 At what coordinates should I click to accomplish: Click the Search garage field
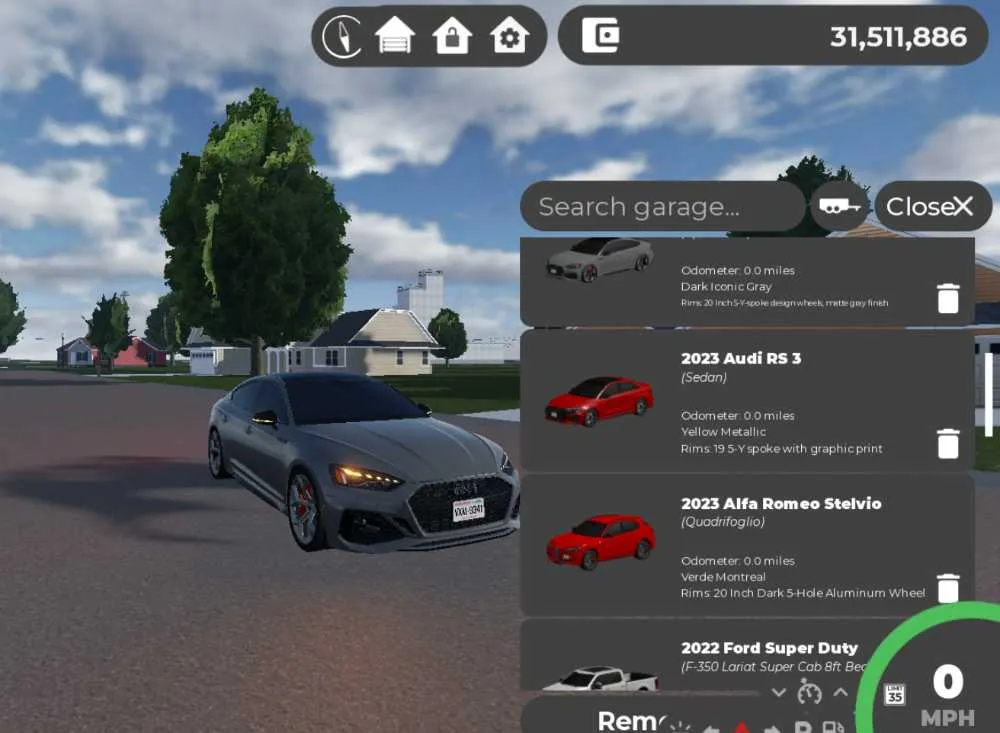[663, 206]
